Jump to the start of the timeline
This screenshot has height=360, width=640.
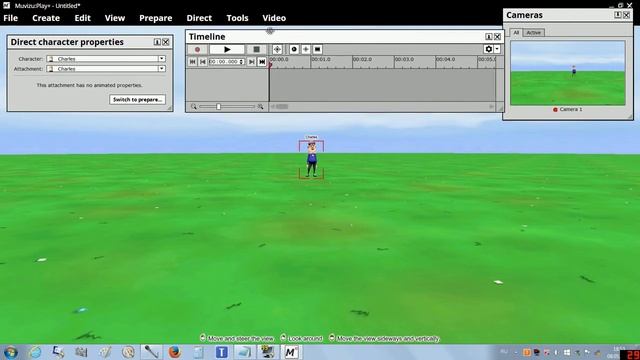(x=193, y=62)
